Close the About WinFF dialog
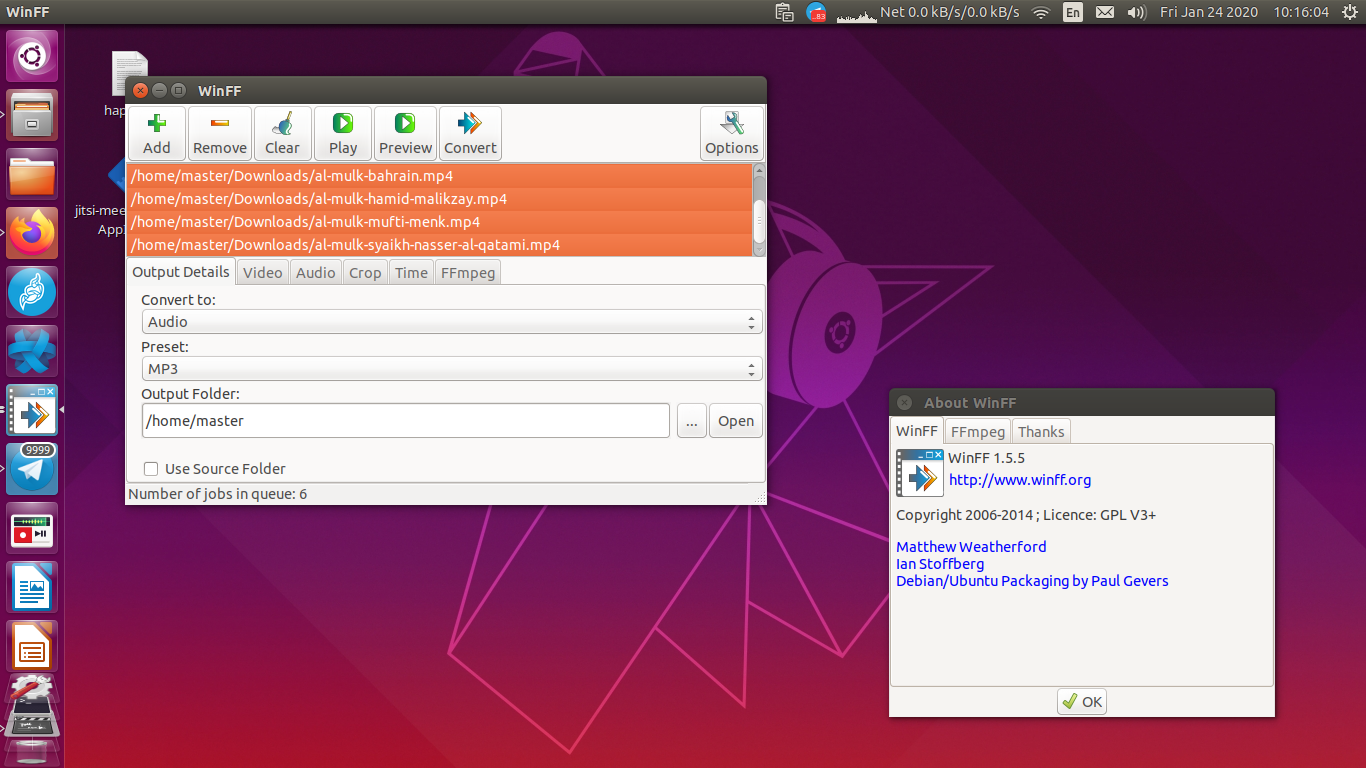The width and height of the screenshot is (1366, 768). 904,403
